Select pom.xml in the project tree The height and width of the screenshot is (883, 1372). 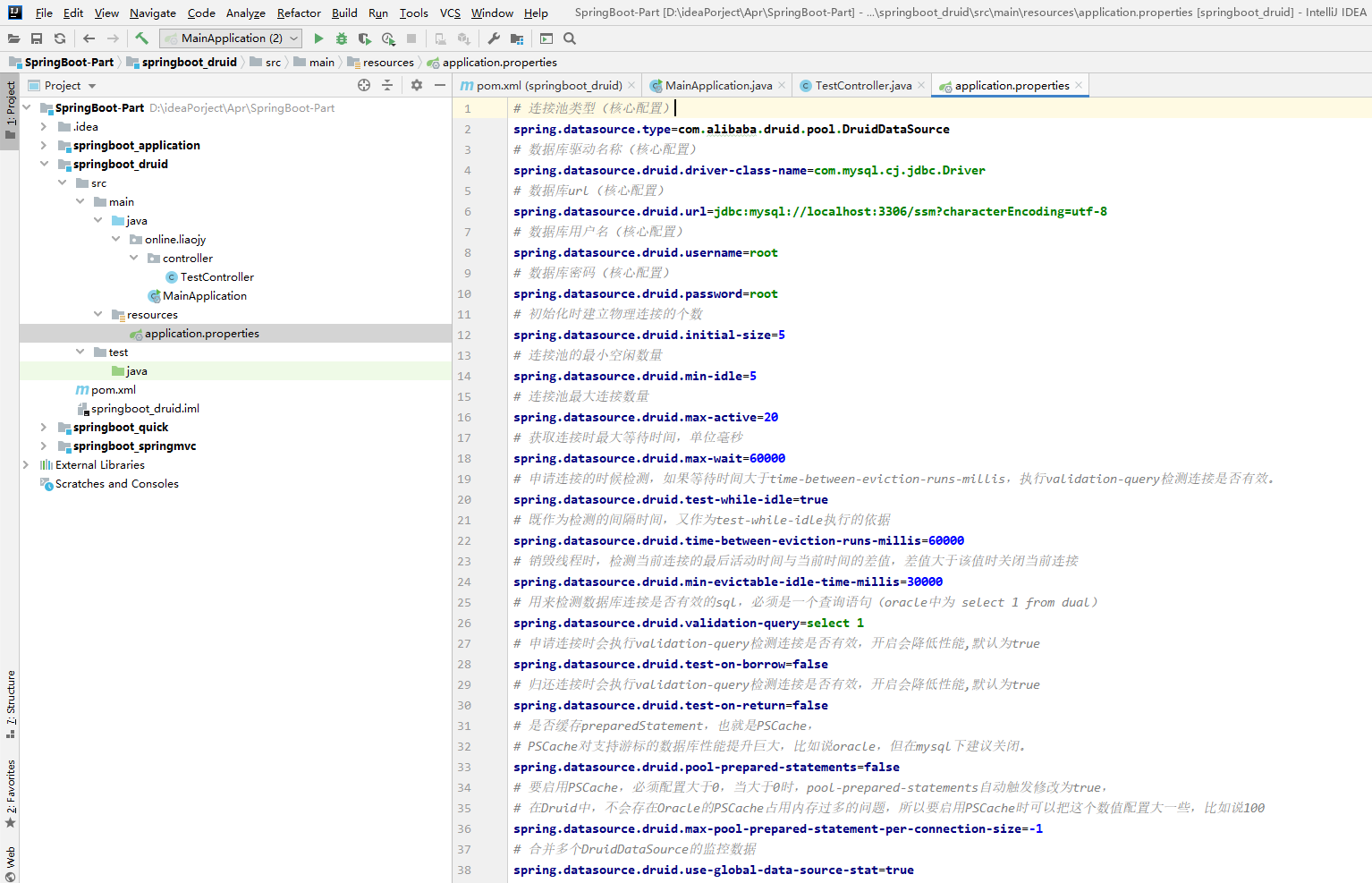click(x=114, y=390)
